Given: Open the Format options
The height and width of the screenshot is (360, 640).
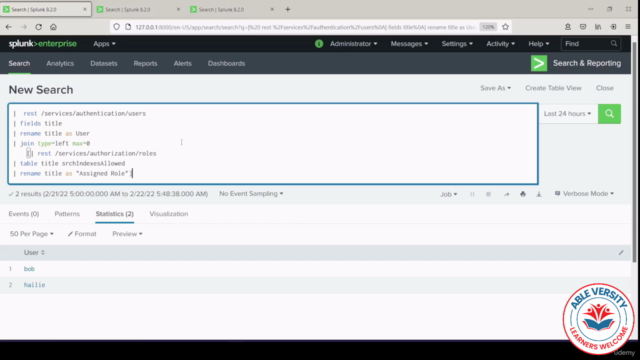Looking at the screenshot, I should click(82, 234).
